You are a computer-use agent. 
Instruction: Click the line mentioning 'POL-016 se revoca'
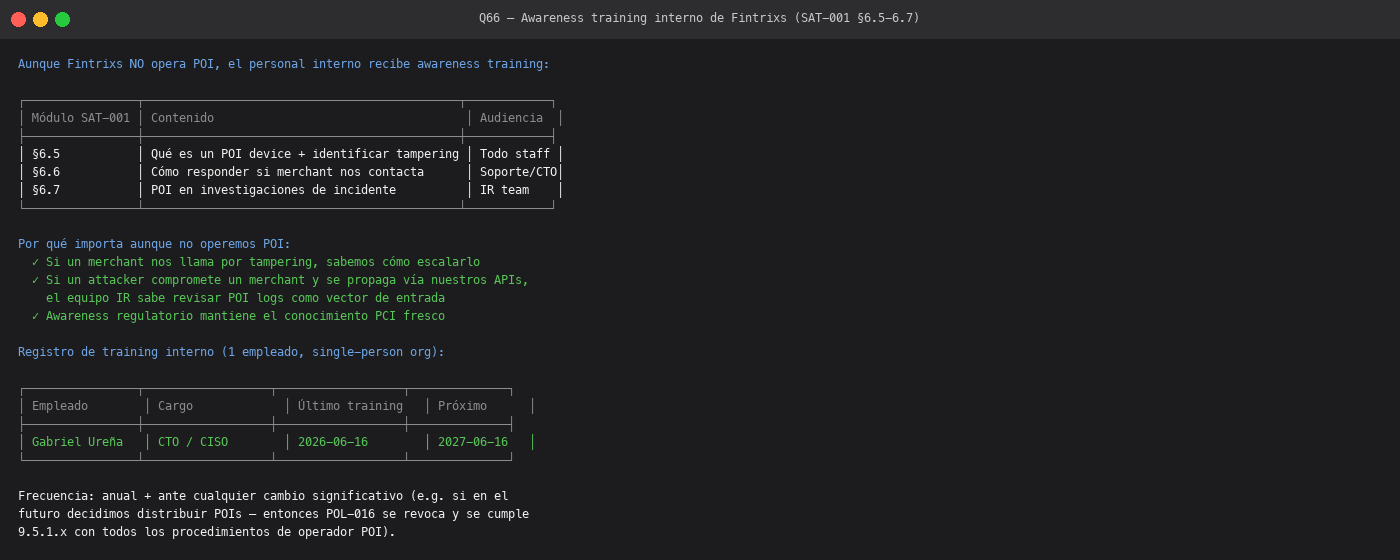pos(273,514)
